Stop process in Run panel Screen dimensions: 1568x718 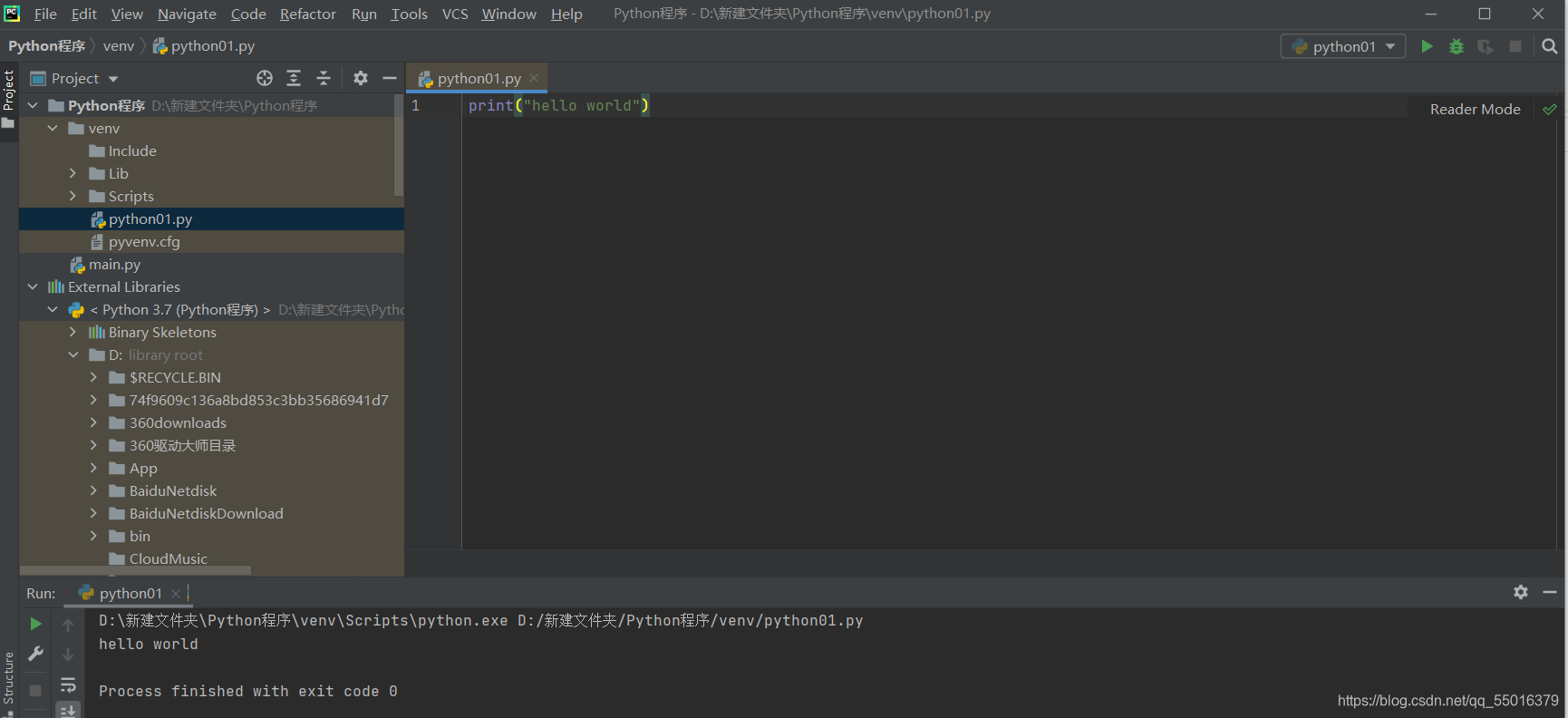[x=35, y=691]
